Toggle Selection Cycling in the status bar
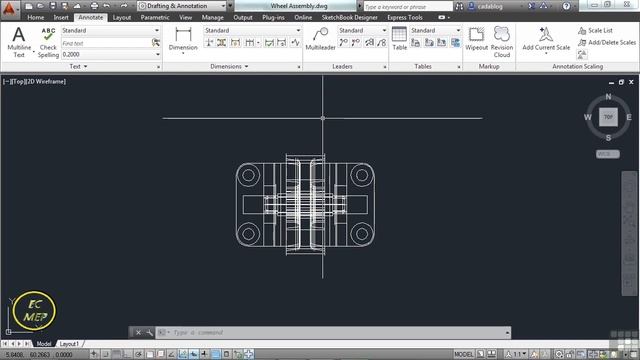640x360 pixels. 238,354
